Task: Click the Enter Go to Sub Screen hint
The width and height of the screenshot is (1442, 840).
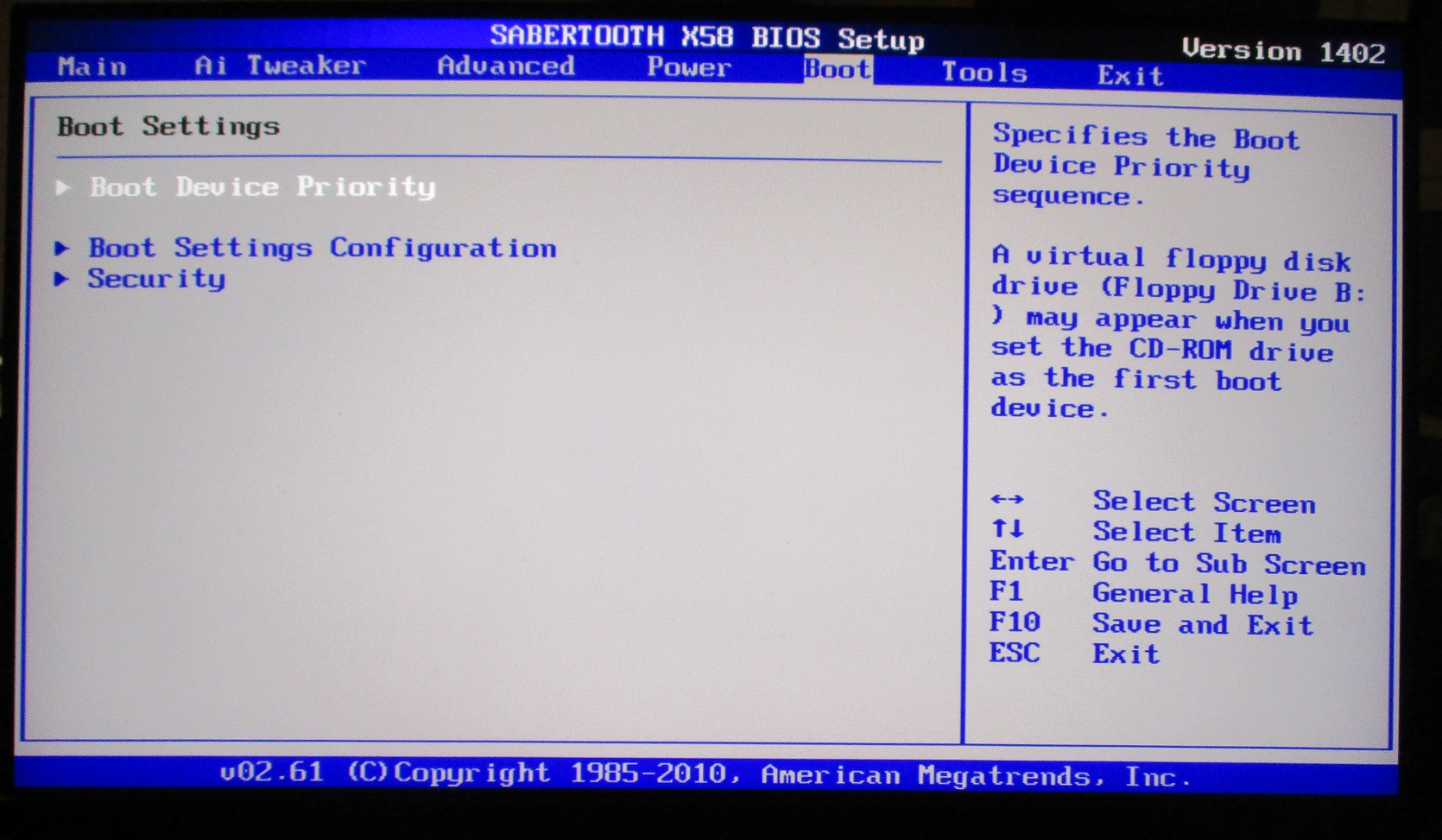Action: (1178, 563)
